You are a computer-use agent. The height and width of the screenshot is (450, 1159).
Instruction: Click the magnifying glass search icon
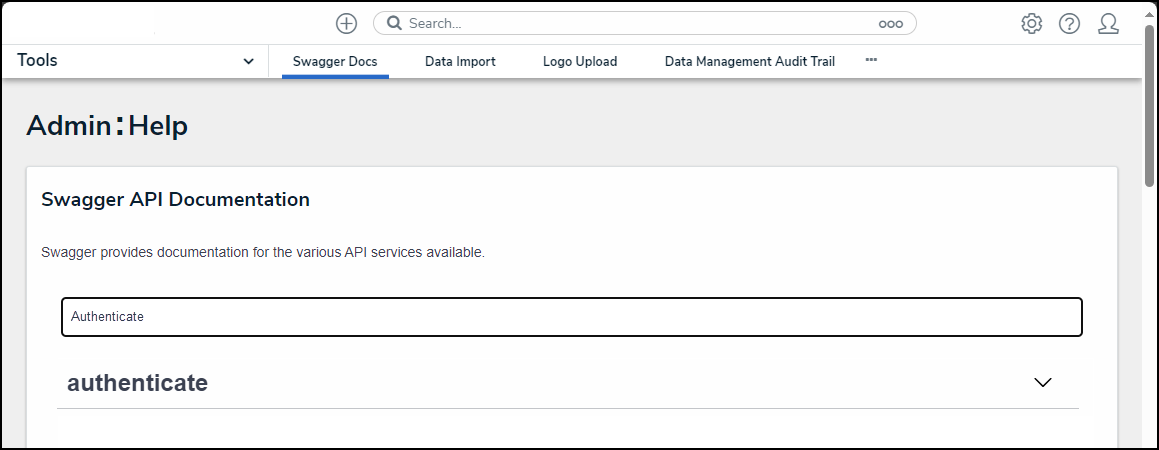[394, 23]
